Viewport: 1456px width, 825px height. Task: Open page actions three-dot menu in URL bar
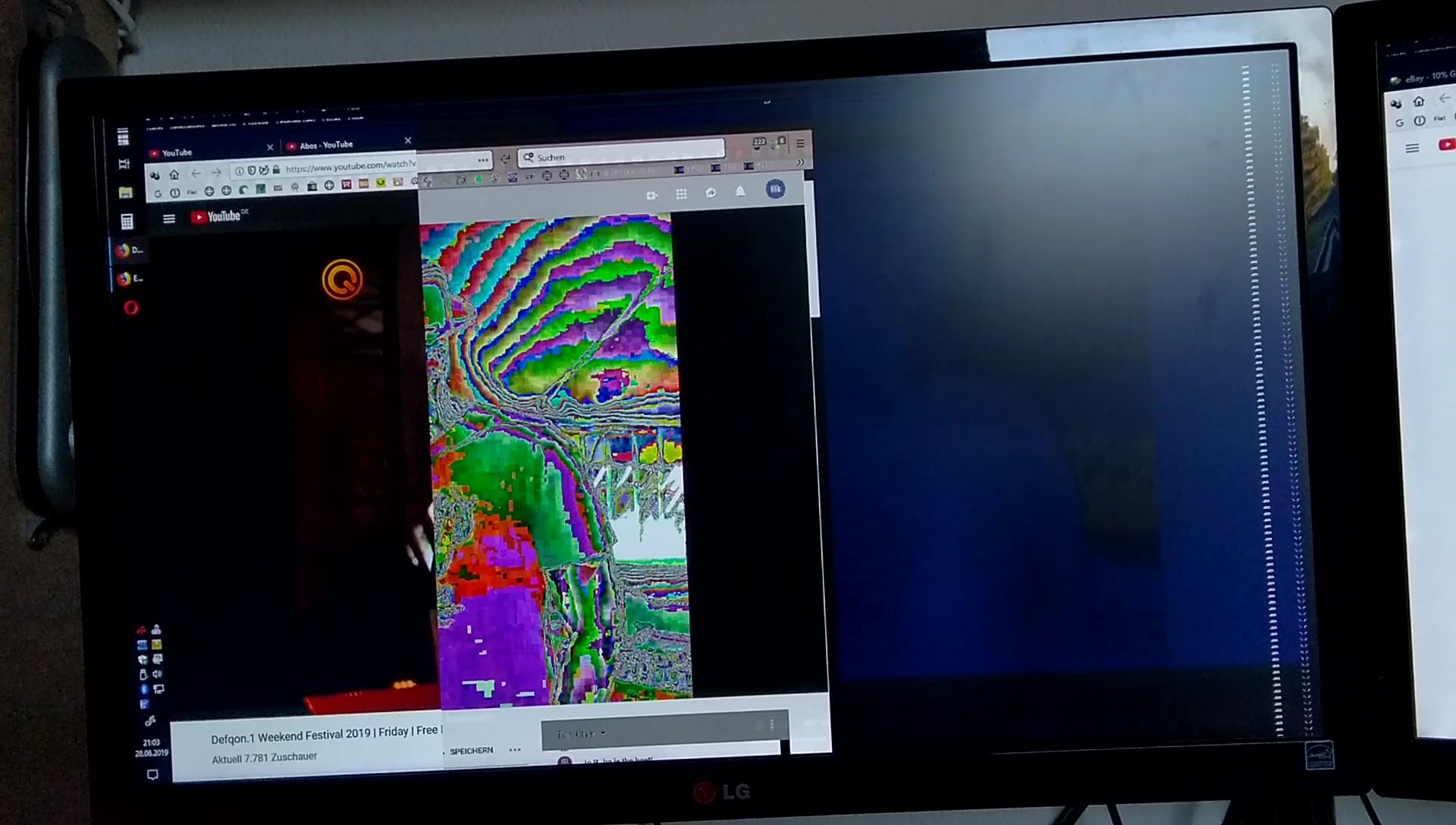[483, 160]
